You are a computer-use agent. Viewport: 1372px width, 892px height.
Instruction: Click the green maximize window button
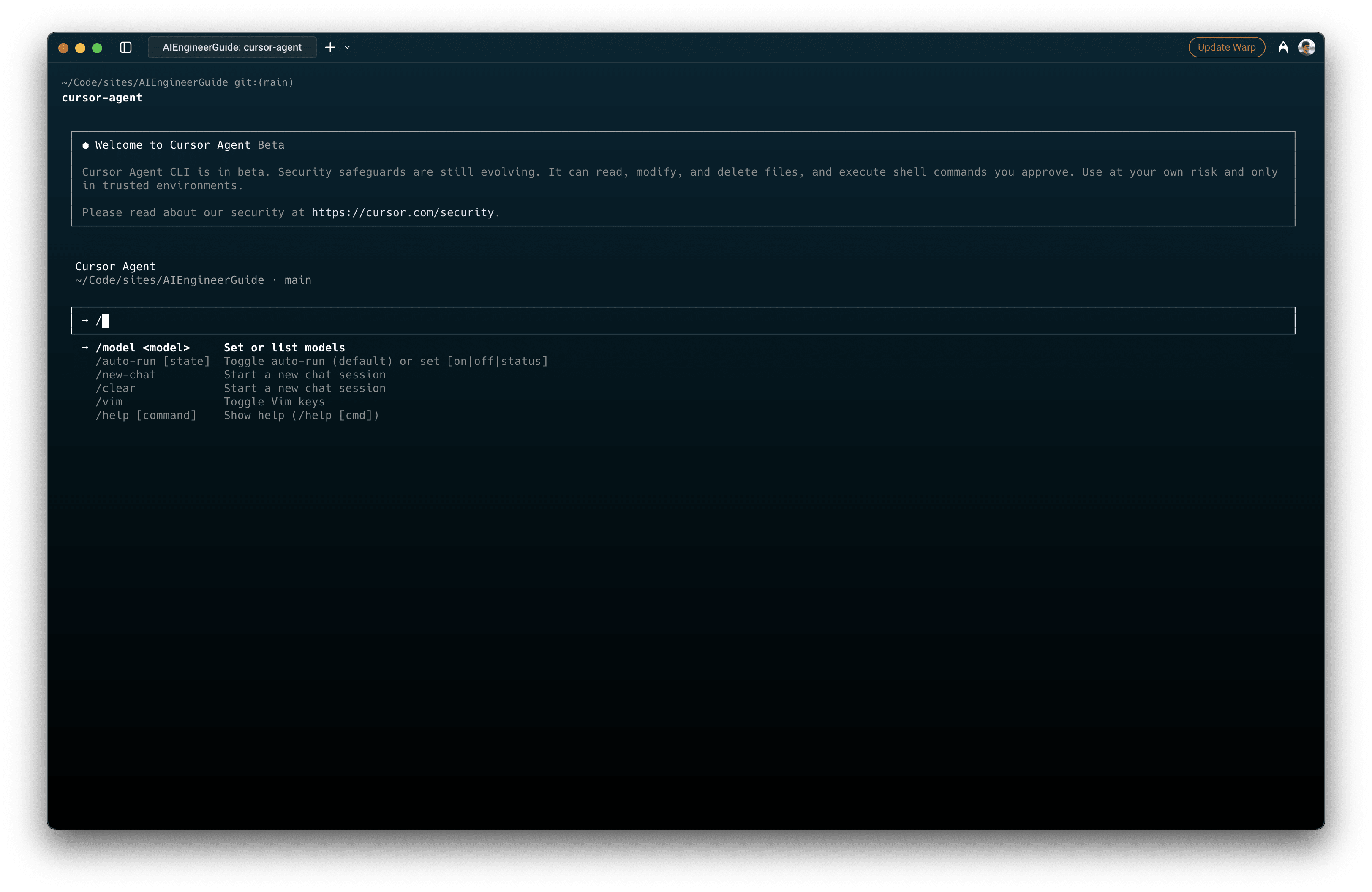point(97,48)
